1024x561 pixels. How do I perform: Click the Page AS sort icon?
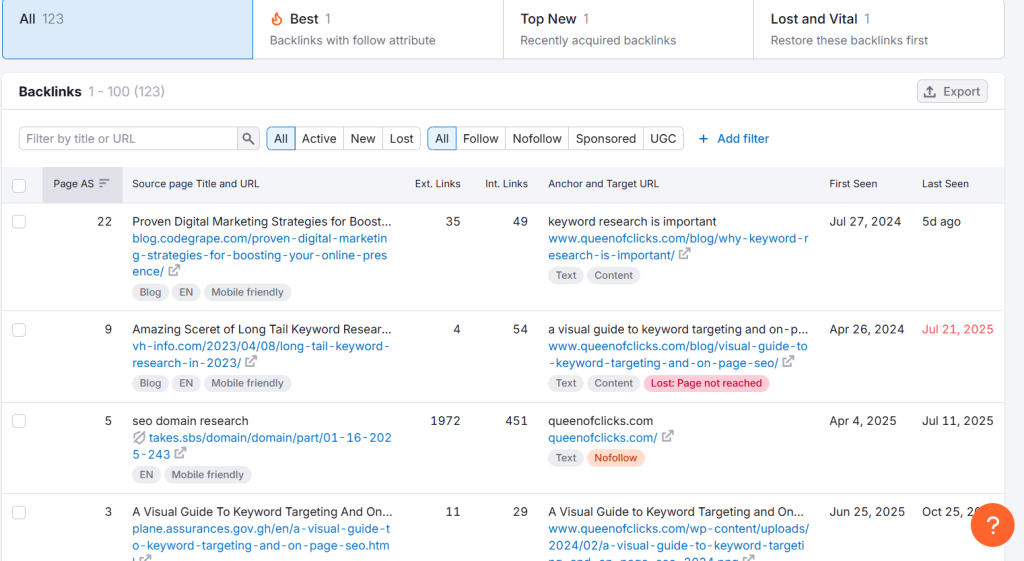[104, 184]
